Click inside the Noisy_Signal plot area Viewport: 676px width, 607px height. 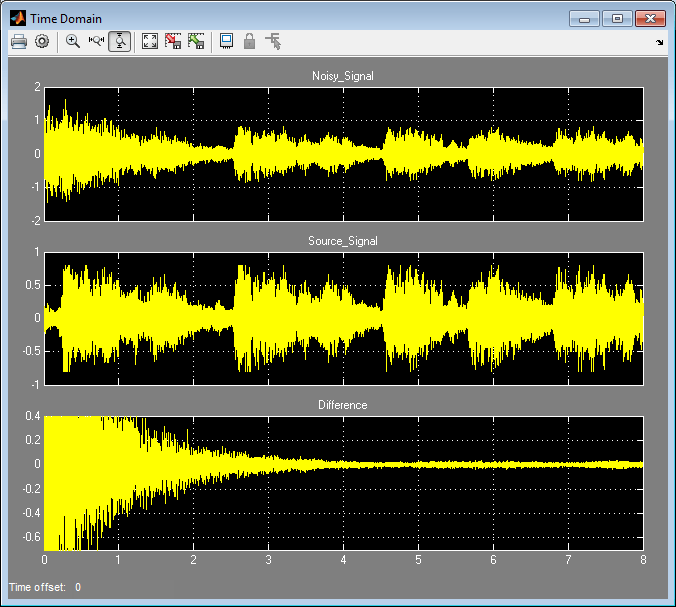344,154
